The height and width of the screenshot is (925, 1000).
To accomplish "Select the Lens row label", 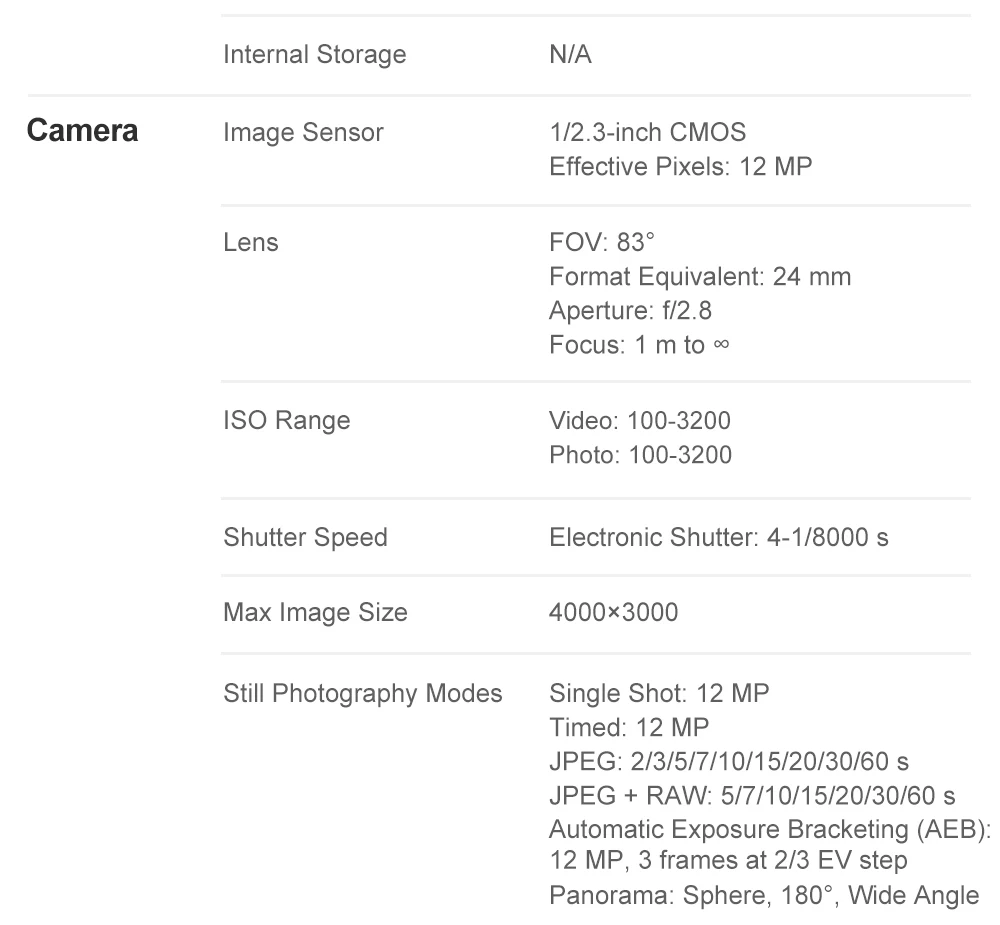I will point(251,243).
